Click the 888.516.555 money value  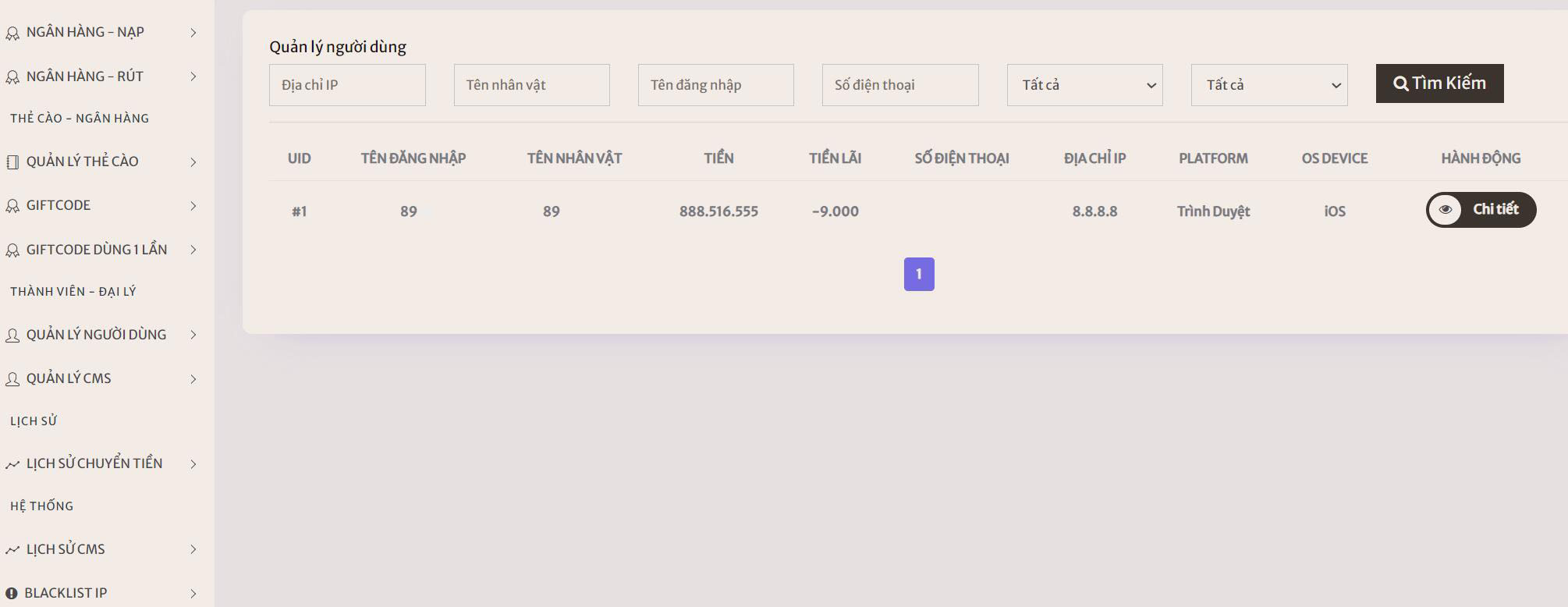pyautogui.click(x=718, y=211)
